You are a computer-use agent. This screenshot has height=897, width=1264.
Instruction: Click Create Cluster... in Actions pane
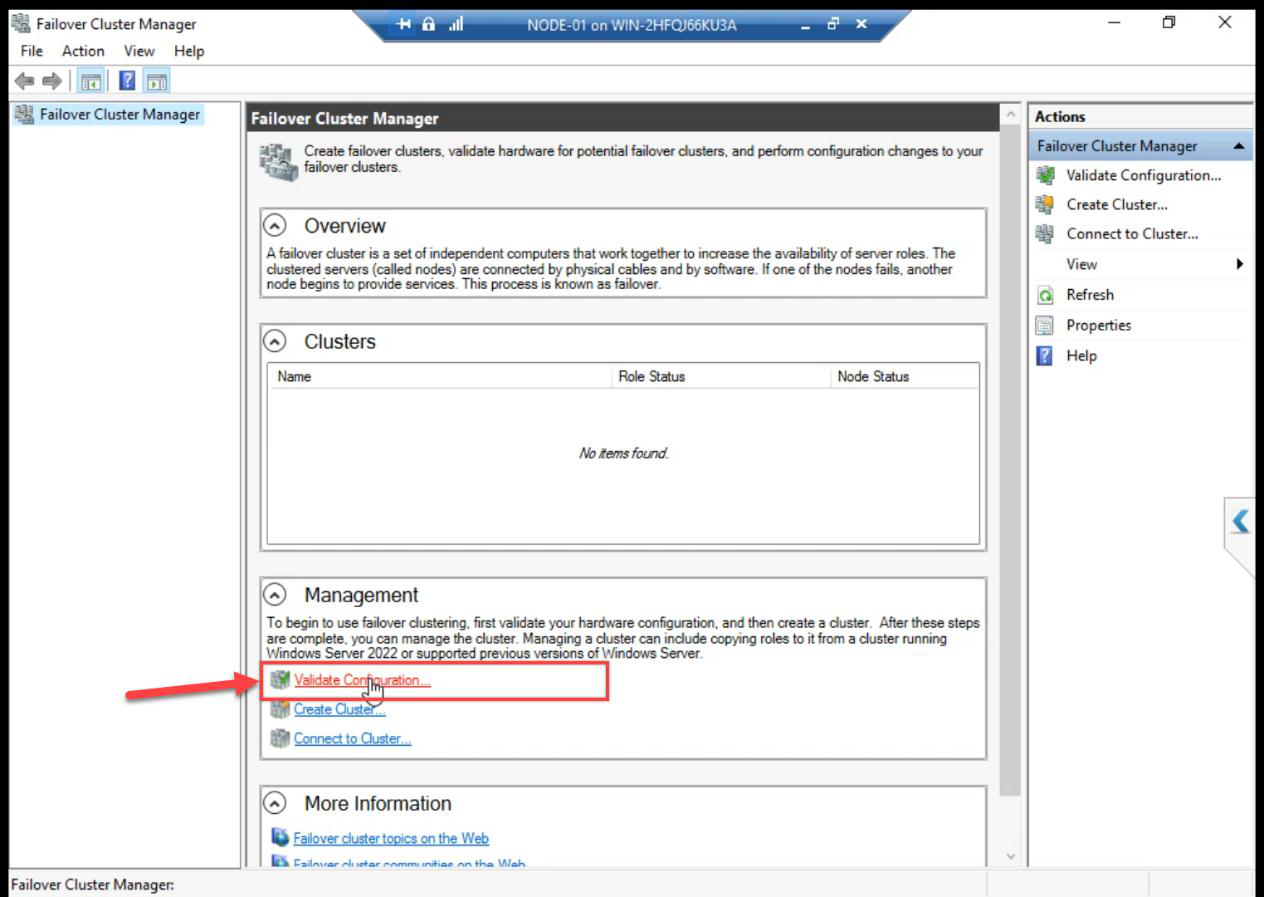[x=1117, y=204]
